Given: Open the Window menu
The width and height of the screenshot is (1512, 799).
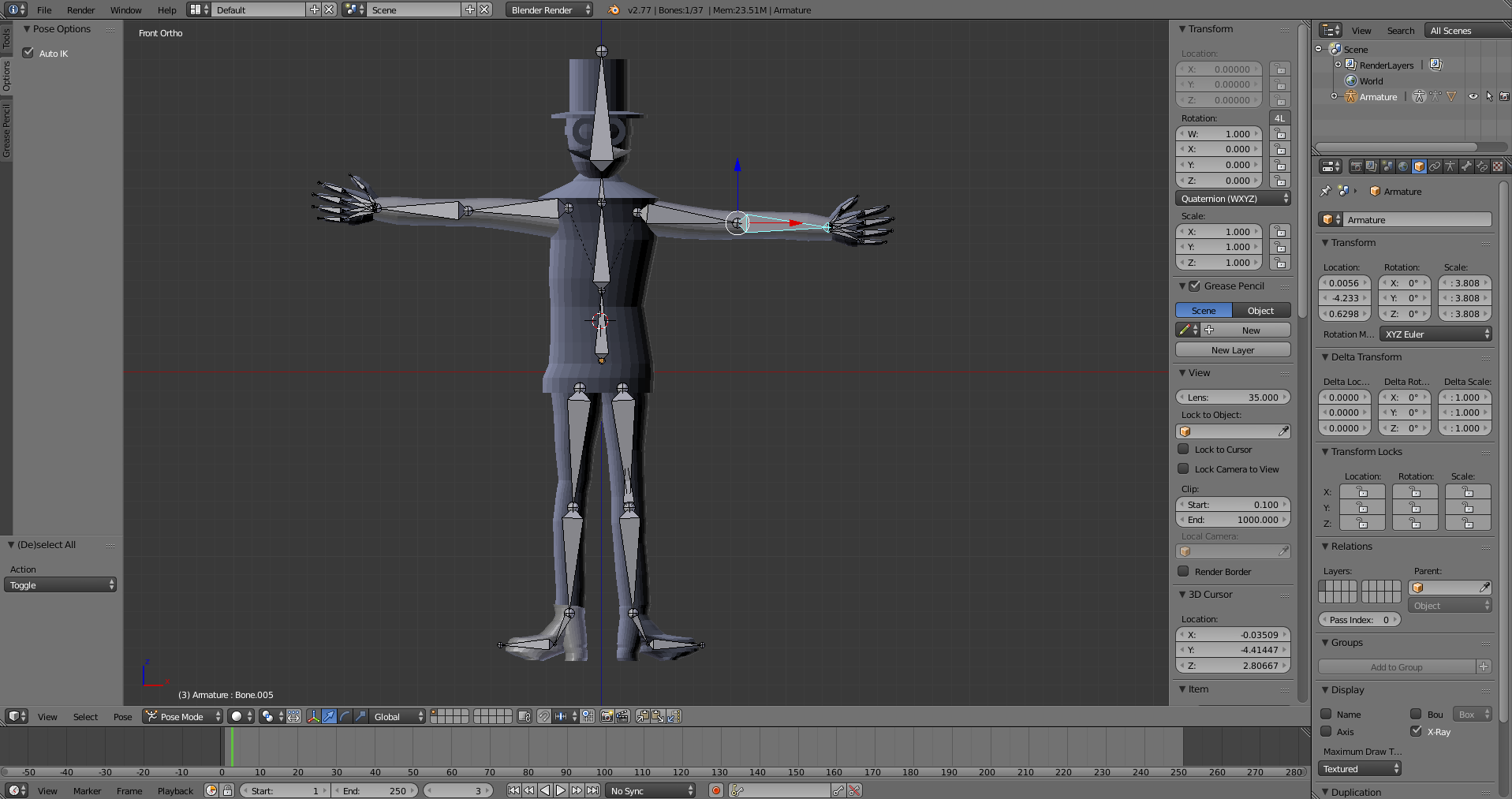Looking at the screenshot, I should coord(125,9).
